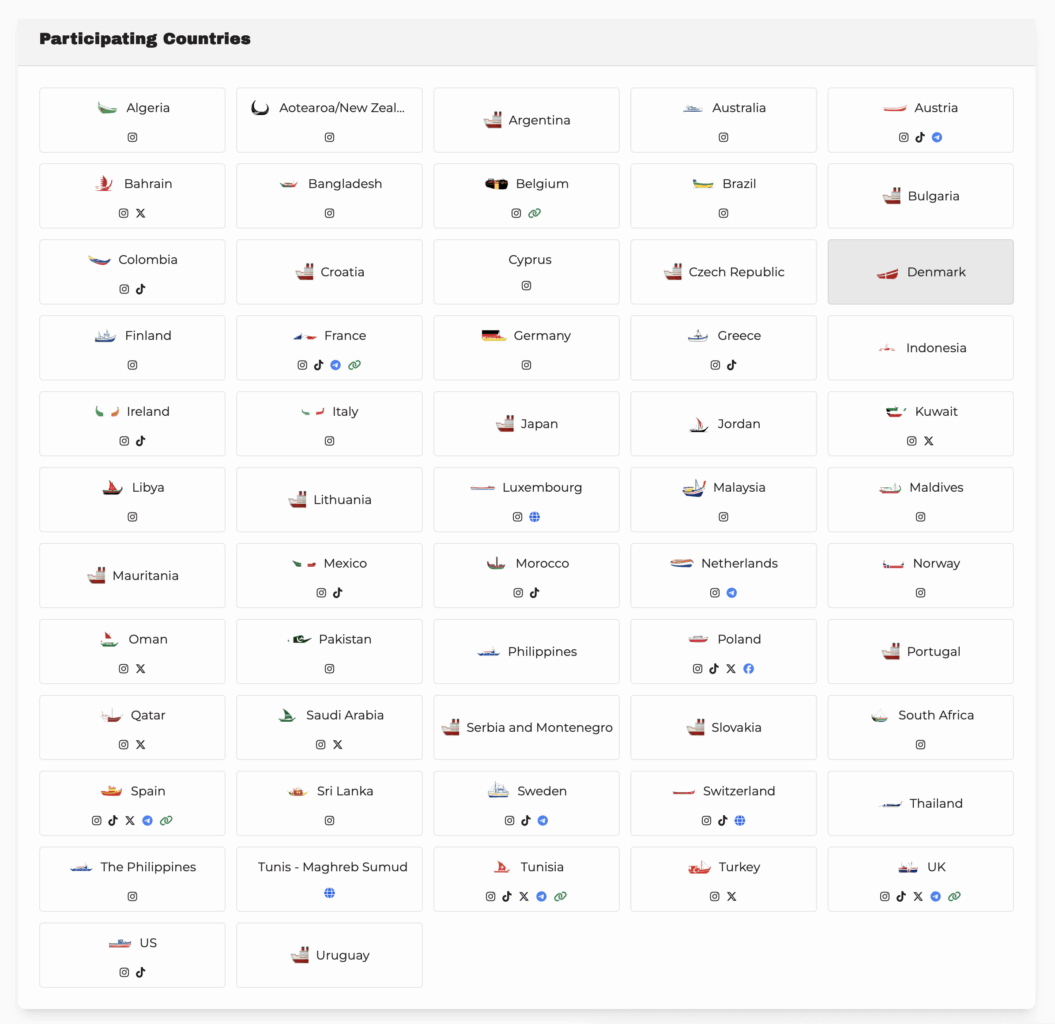The image size is (1055, 1024).
Task: Open the Argentina country card
Action: pos(526,120)
